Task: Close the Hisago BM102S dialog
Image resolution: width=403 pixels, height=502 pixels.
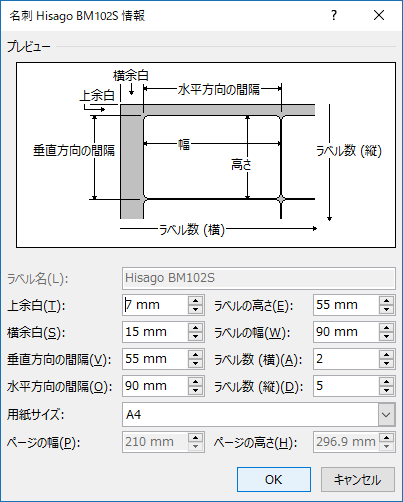Action: click(379, 15)
